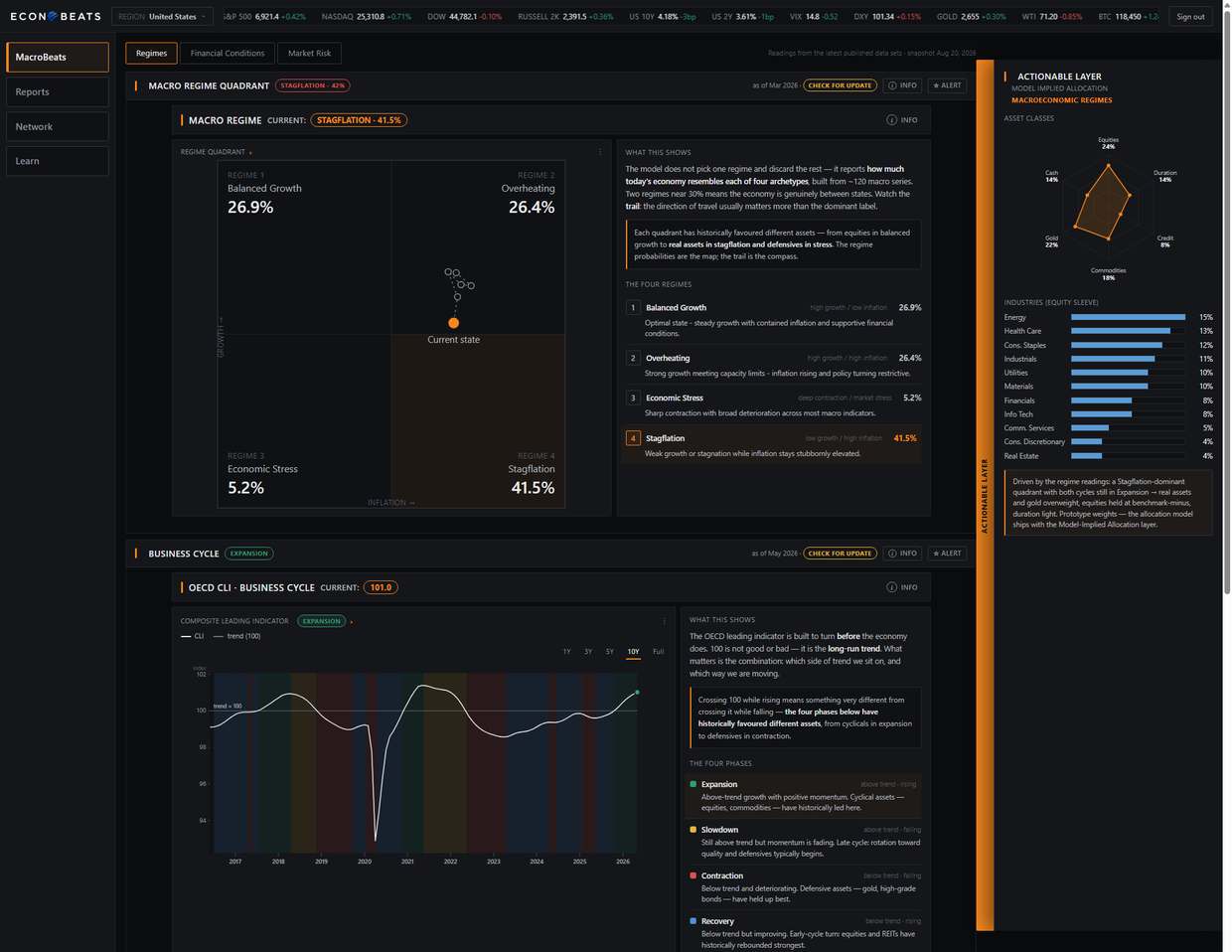The width and height of the screenshot is (1232, 952).
Task: Click the Sign out button
Action: click(x=1190, y=16)
